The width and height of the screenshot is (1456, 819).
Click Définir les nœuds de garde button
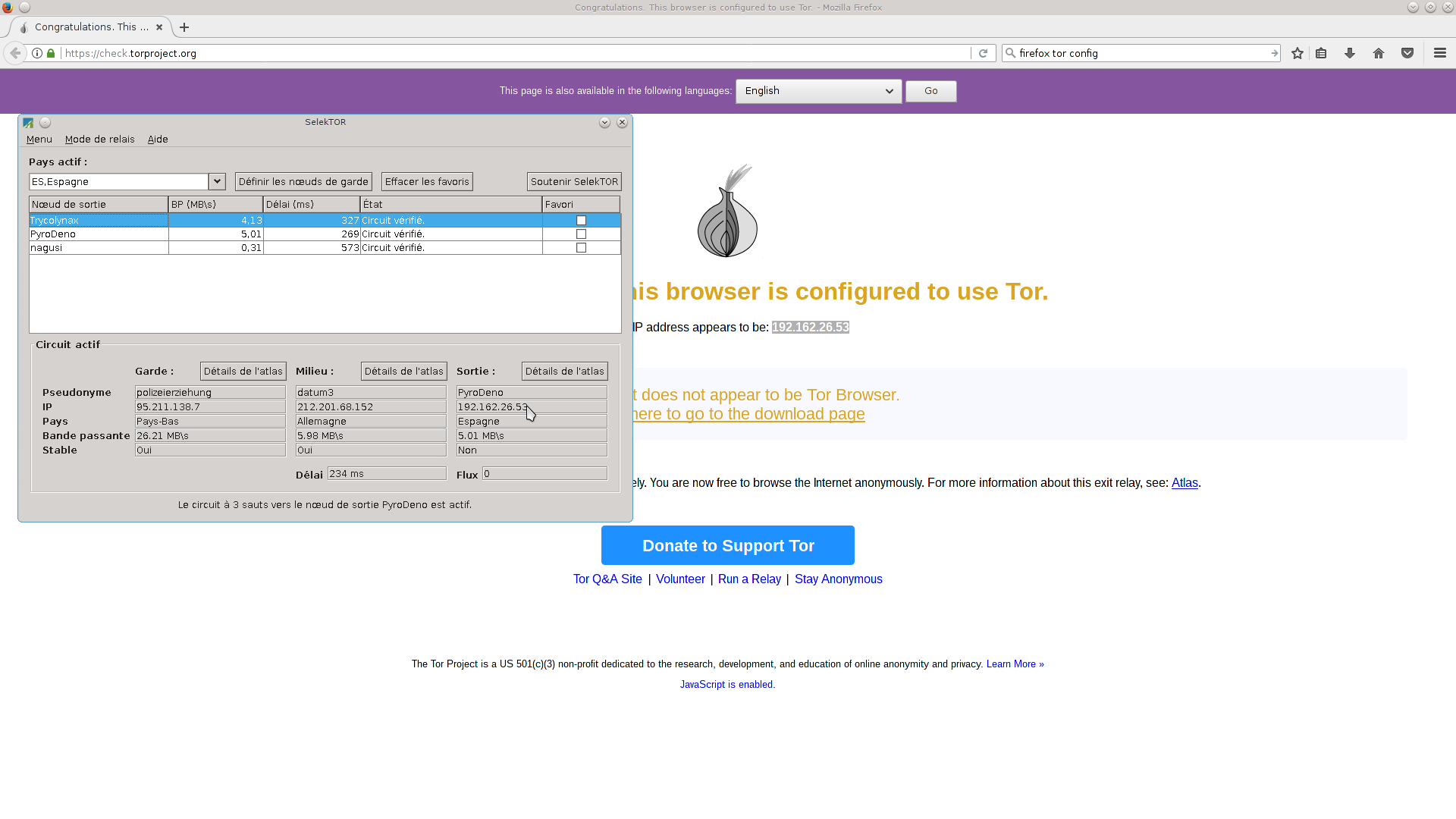coord(303,181)
